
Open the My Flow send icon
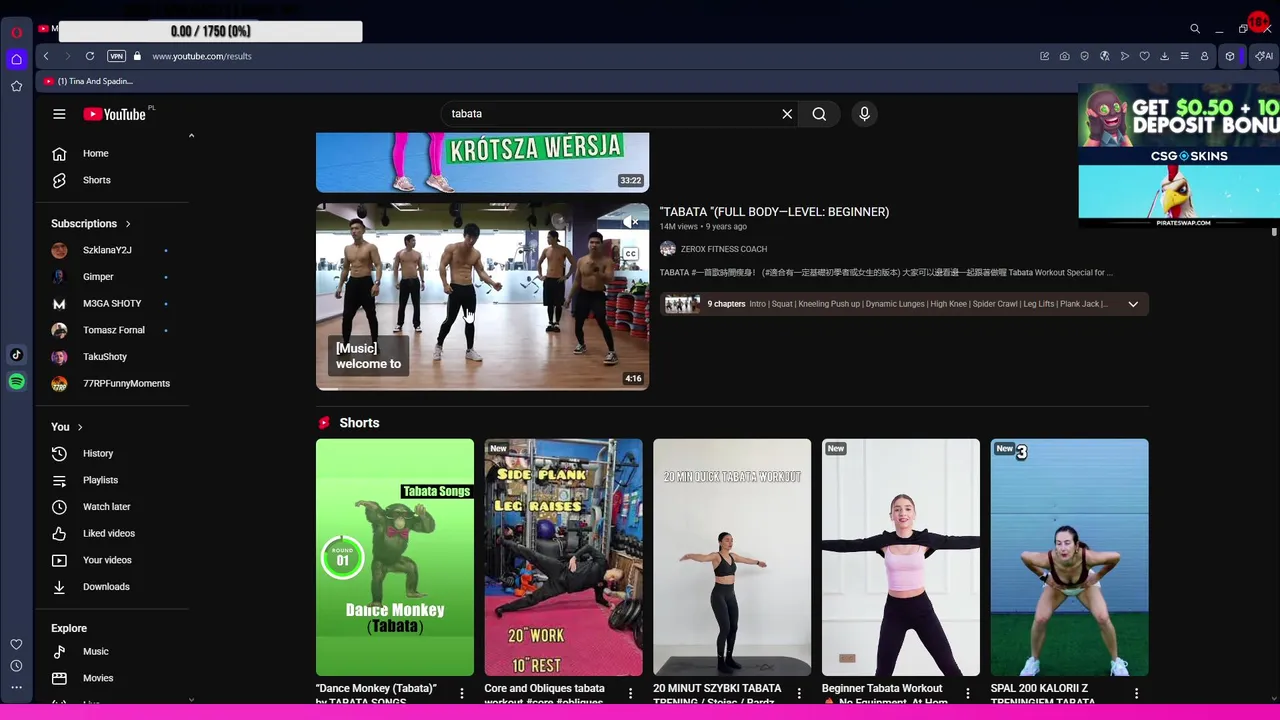(x=1124, y=56)
